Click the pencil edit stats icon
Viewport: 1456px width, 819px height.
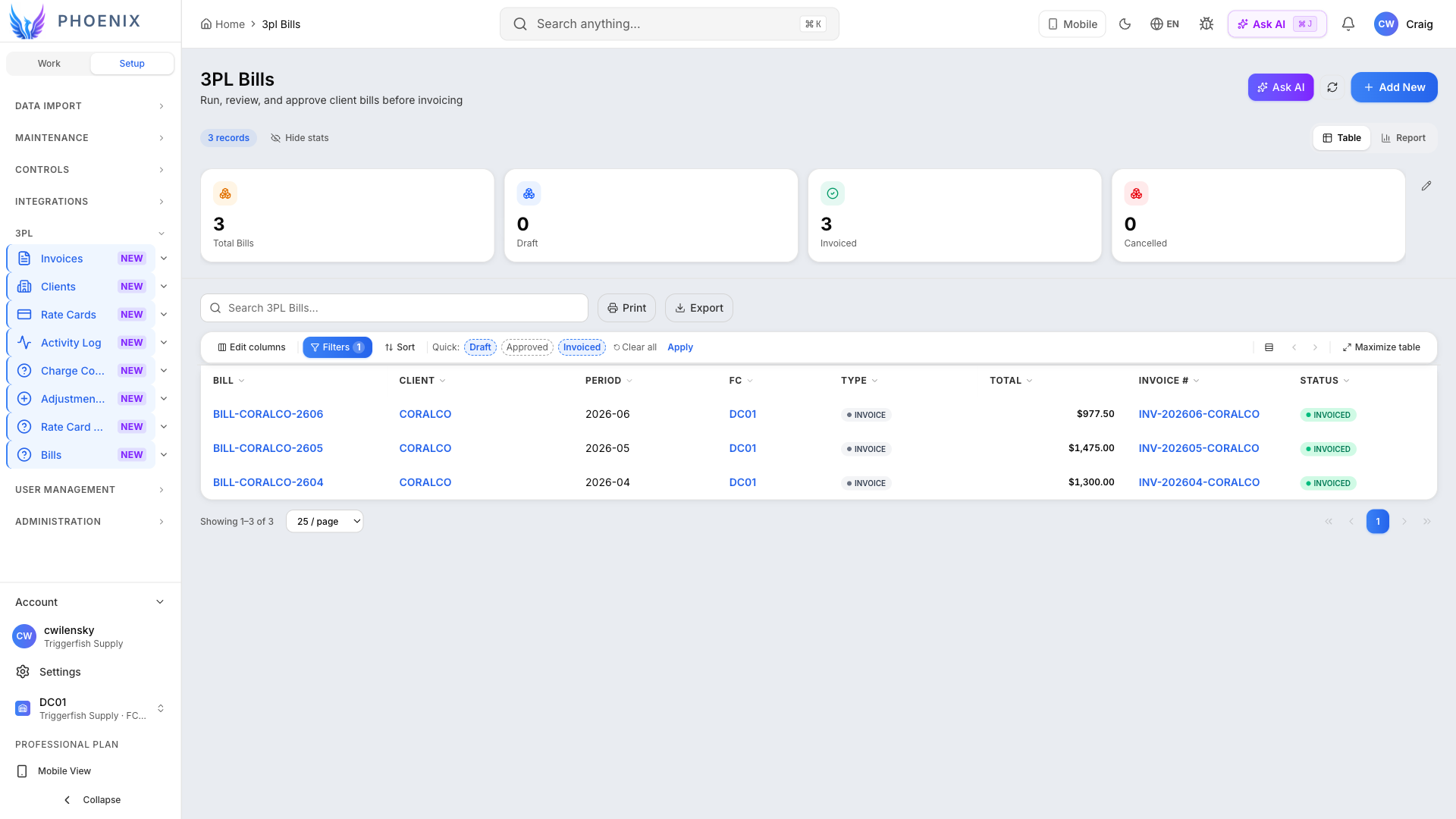(x=1426, y=186)
